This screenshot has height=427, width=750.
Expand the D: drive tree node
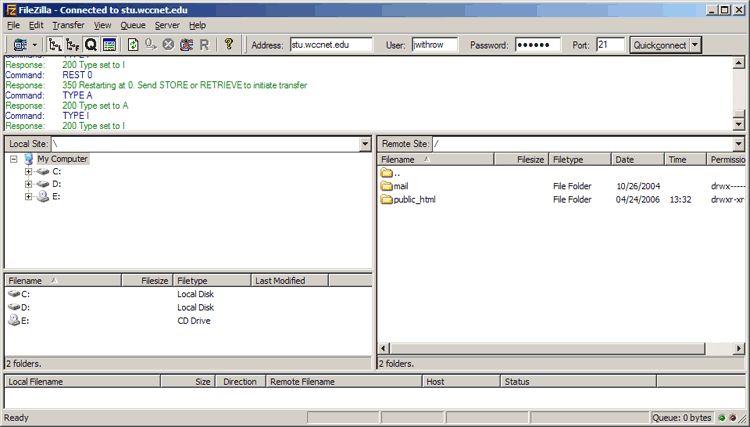point(28,184)
